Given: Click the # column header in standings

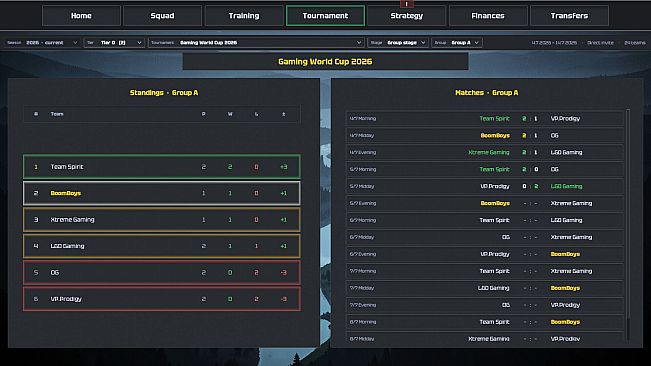Looking at the screenshot, I should tap(36, 114).
